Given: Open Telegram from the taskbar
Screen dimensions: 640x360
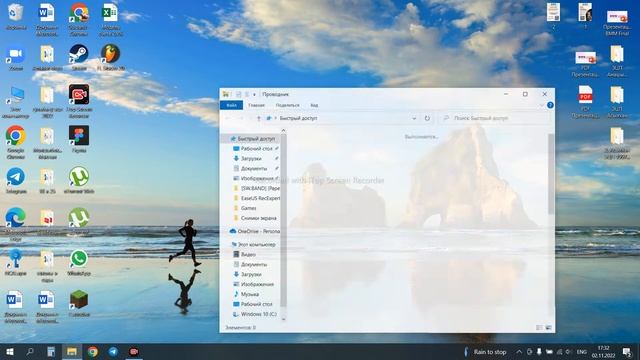Looking at the screenshot, I should click(113, 351).
